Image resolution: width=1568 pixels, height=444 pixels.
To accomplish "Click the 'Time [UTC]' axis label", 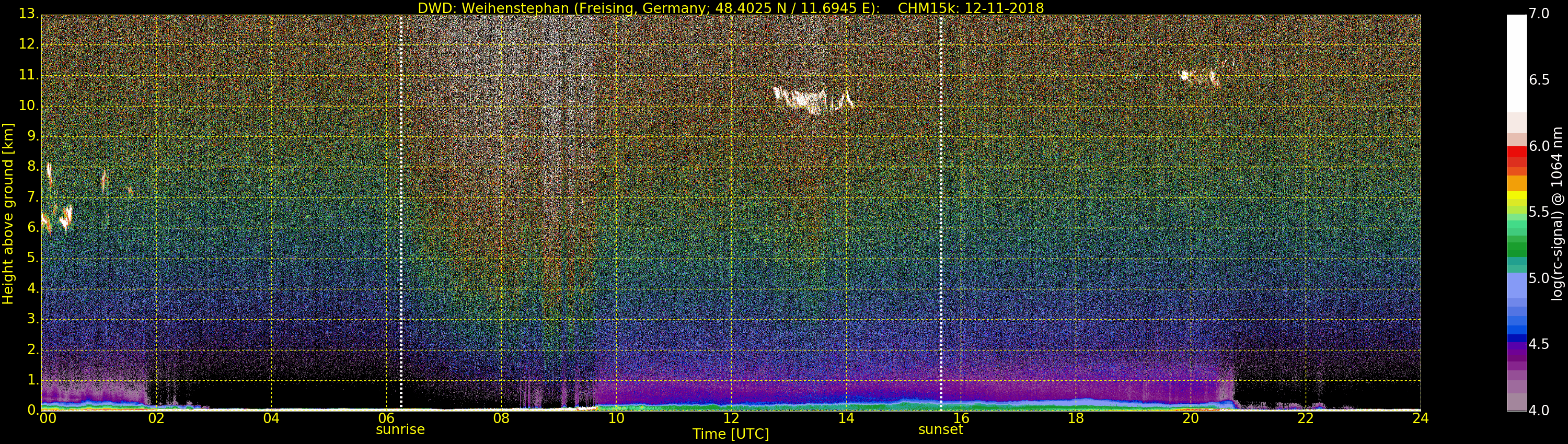I will (731, 434).
